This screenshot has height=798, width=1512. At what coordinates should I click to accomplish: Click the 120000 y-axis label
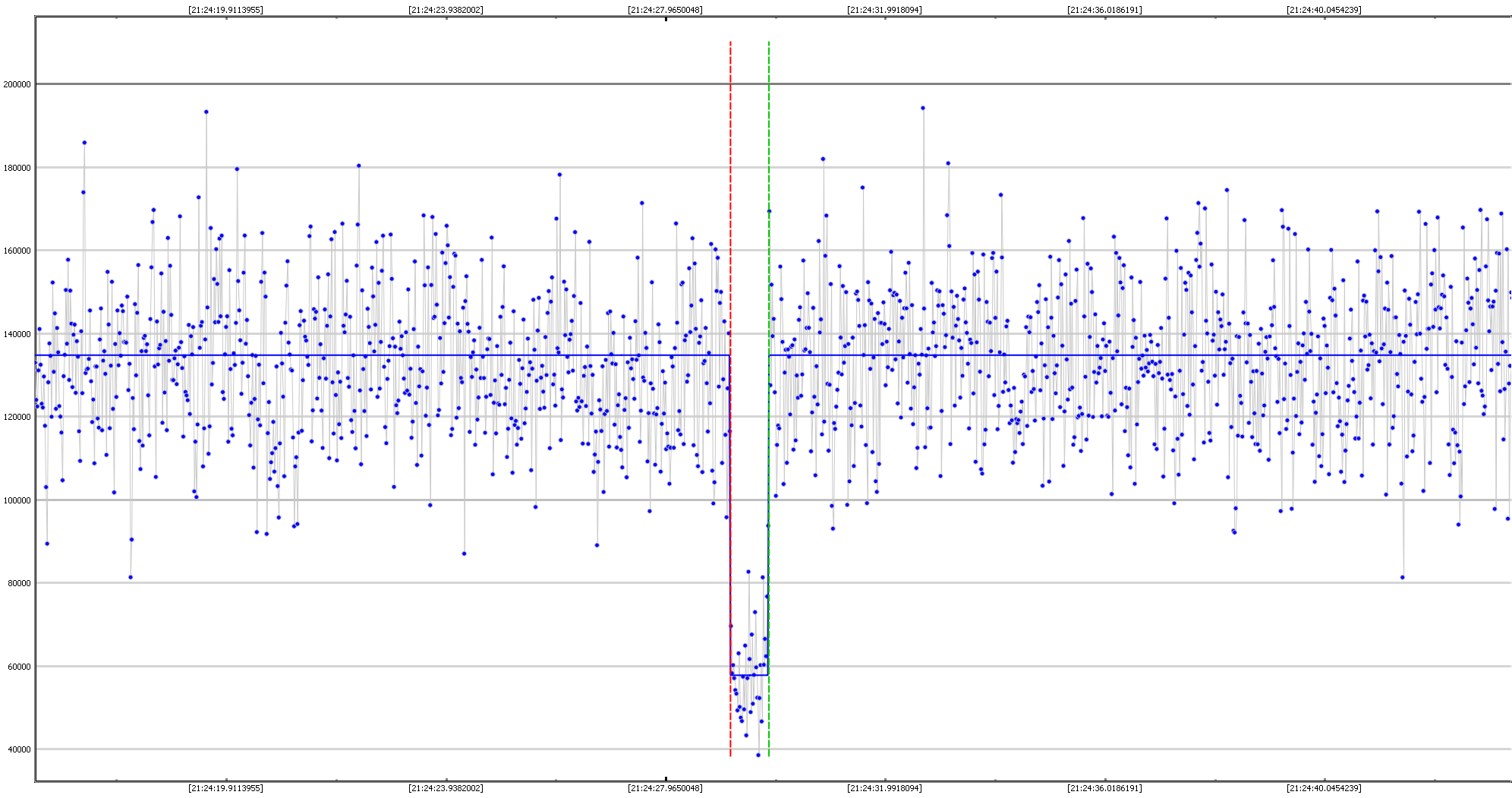click(17, 417)
